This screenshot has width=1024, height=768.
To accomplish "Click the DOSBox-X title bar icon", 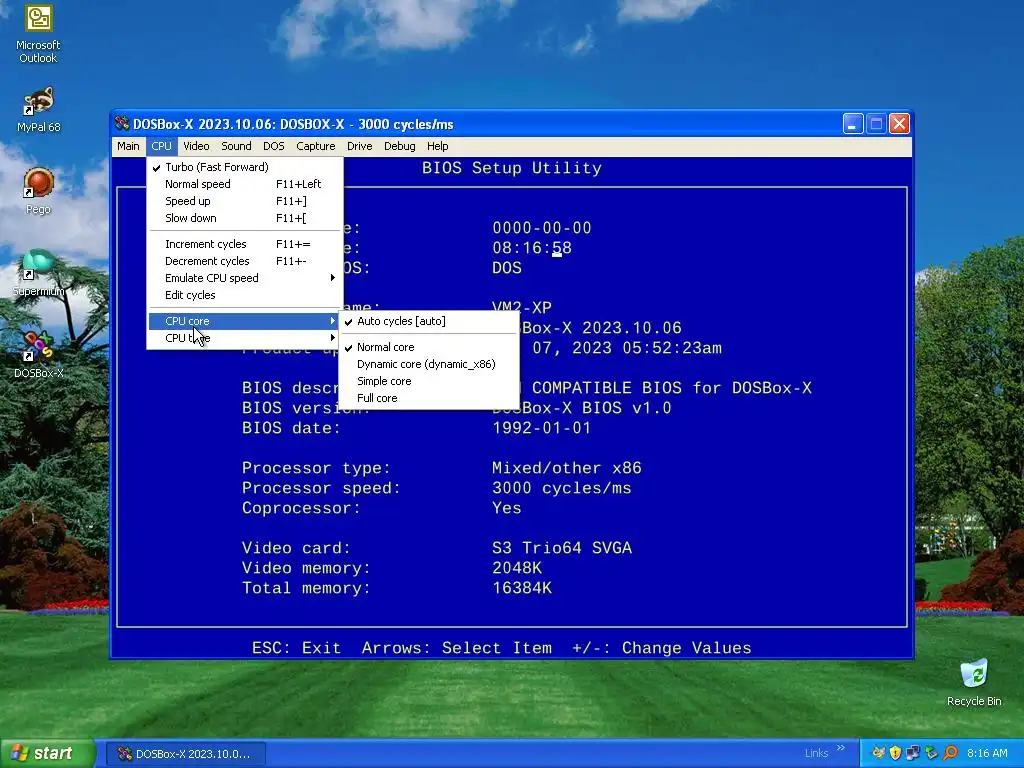I will 121,123.
